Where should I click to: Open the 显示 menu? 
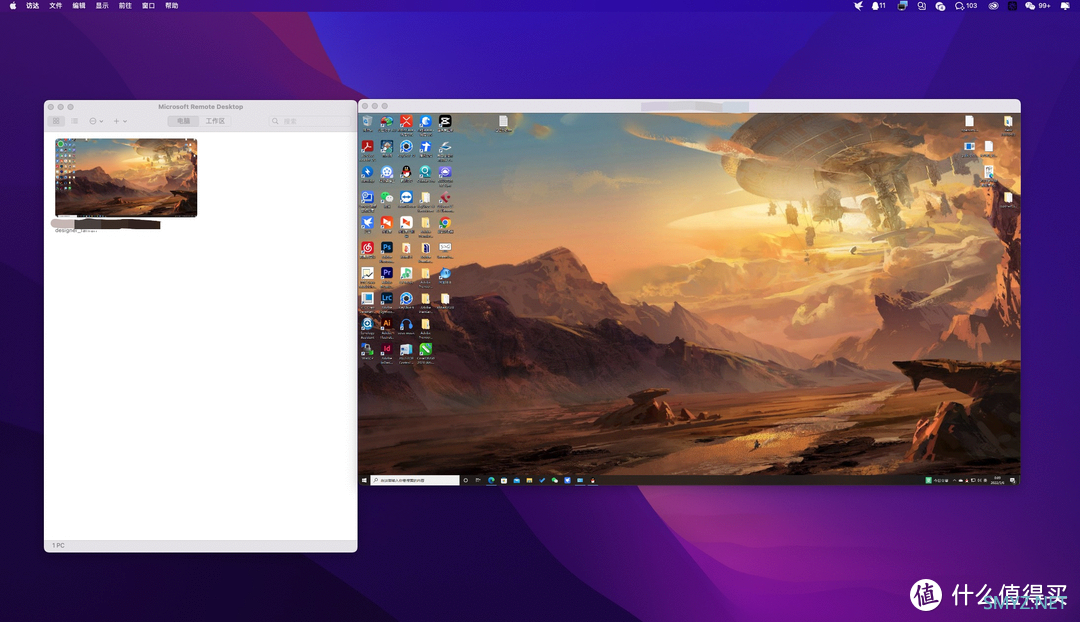(102, 6)
